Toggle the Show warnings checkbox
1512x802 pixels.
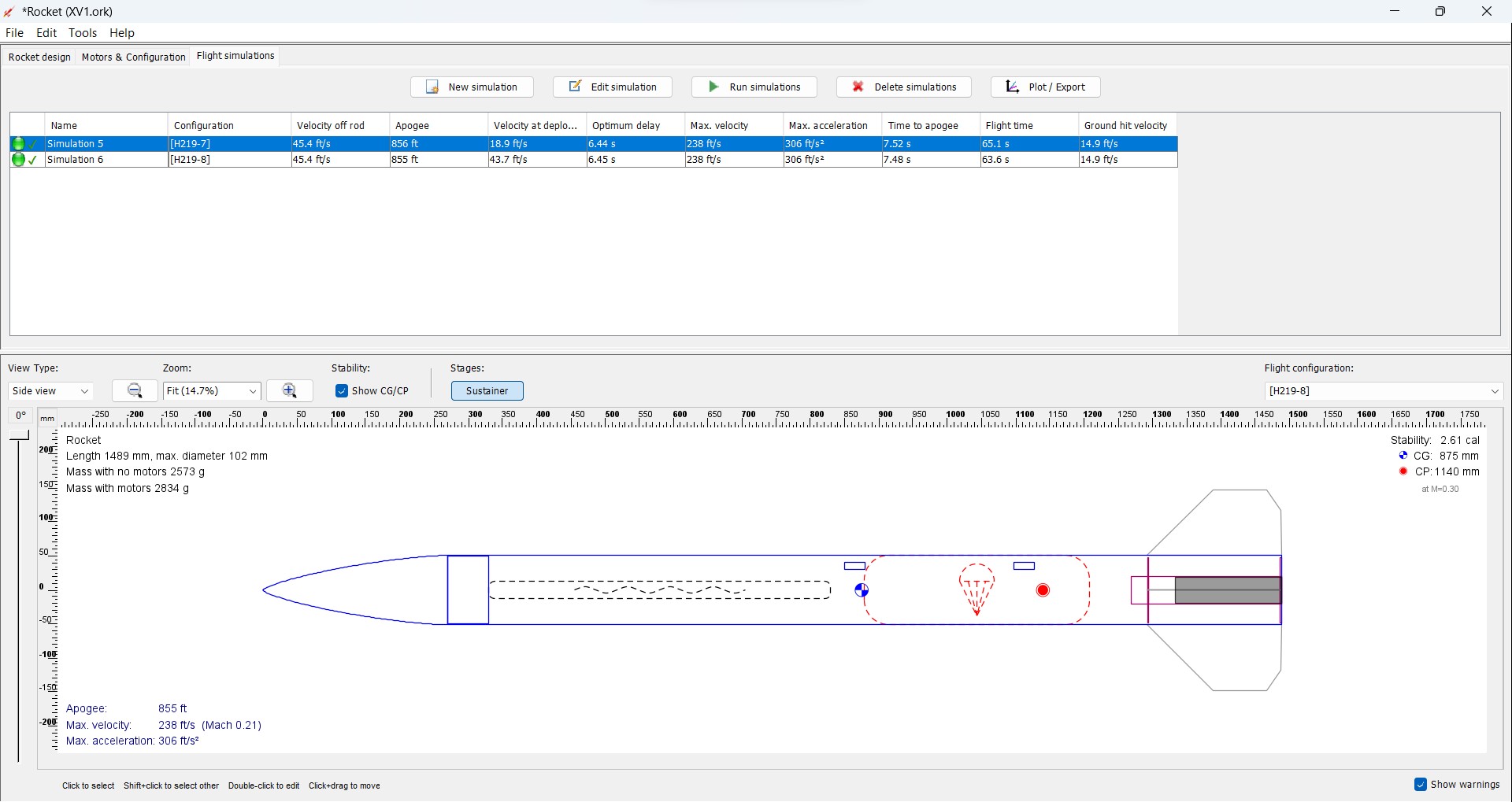1421,785
